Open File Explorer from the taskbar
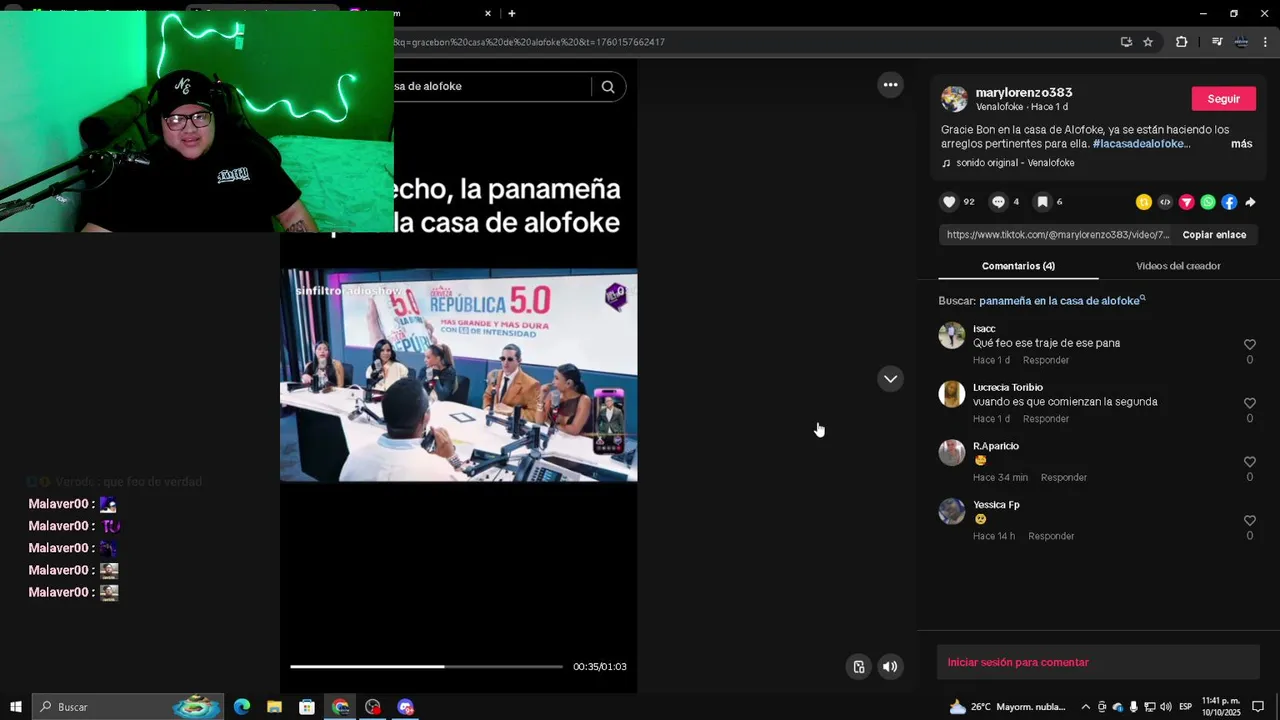 pos(274,707)
